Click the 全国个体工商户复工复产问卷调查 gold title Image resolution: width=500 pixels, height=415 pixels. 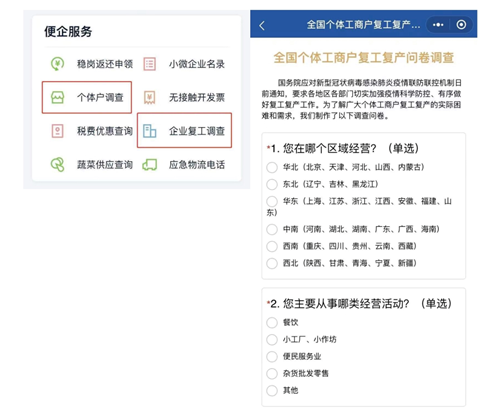(x=363, y=58)
